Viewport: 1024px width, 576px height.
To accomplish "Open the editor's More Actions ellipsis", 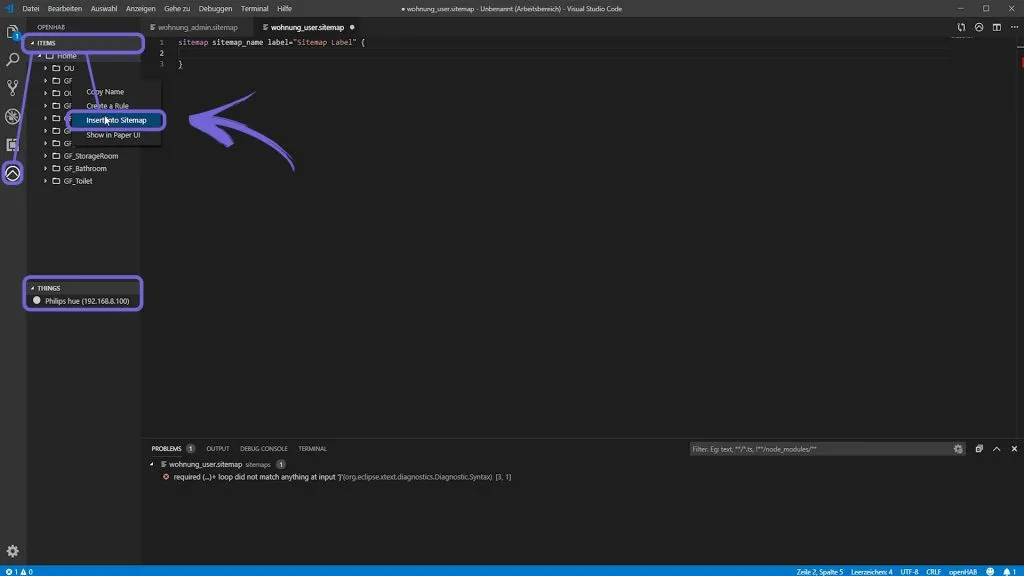I will coord(1014,27).
